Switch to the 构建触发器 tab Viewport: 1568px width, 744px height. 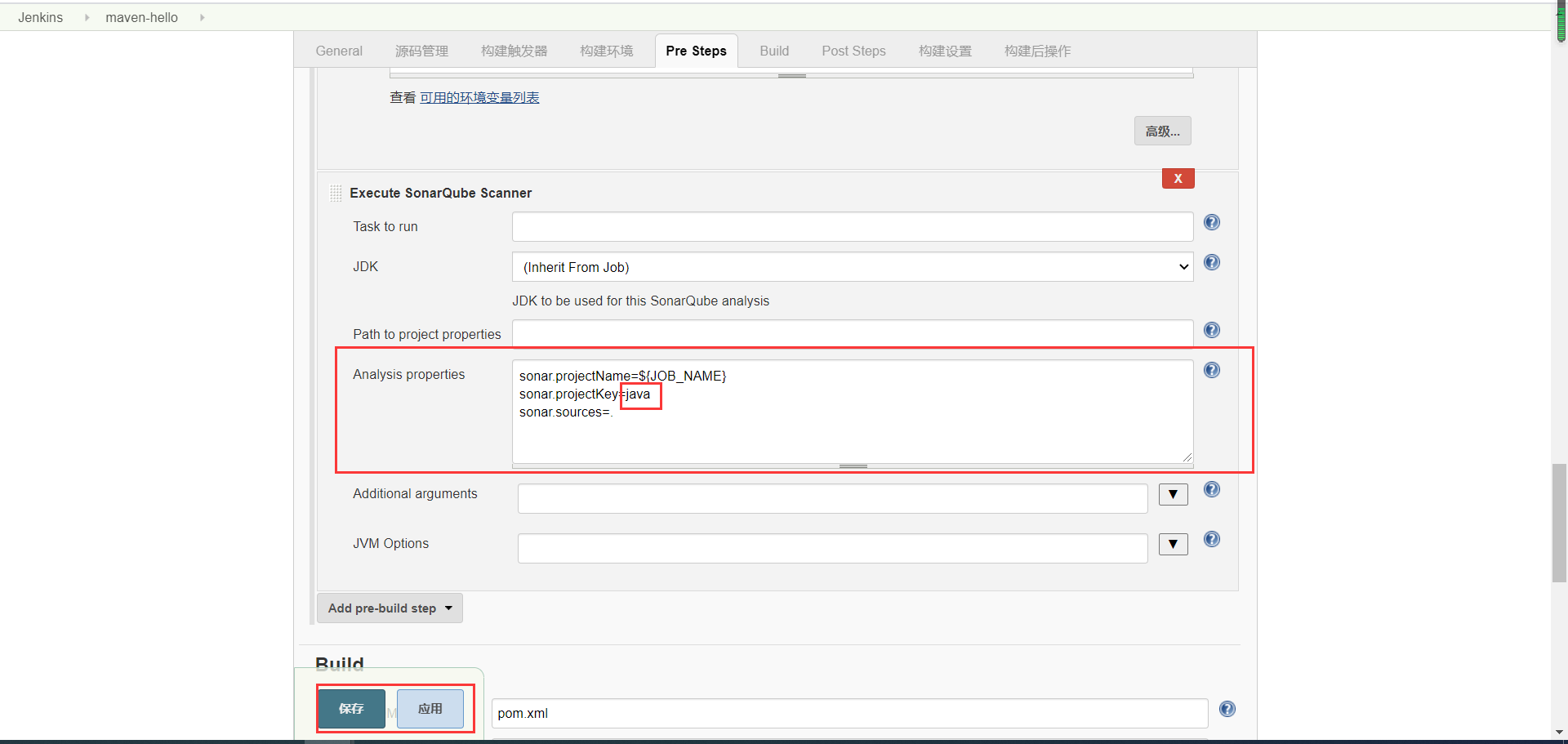[514, 51]
